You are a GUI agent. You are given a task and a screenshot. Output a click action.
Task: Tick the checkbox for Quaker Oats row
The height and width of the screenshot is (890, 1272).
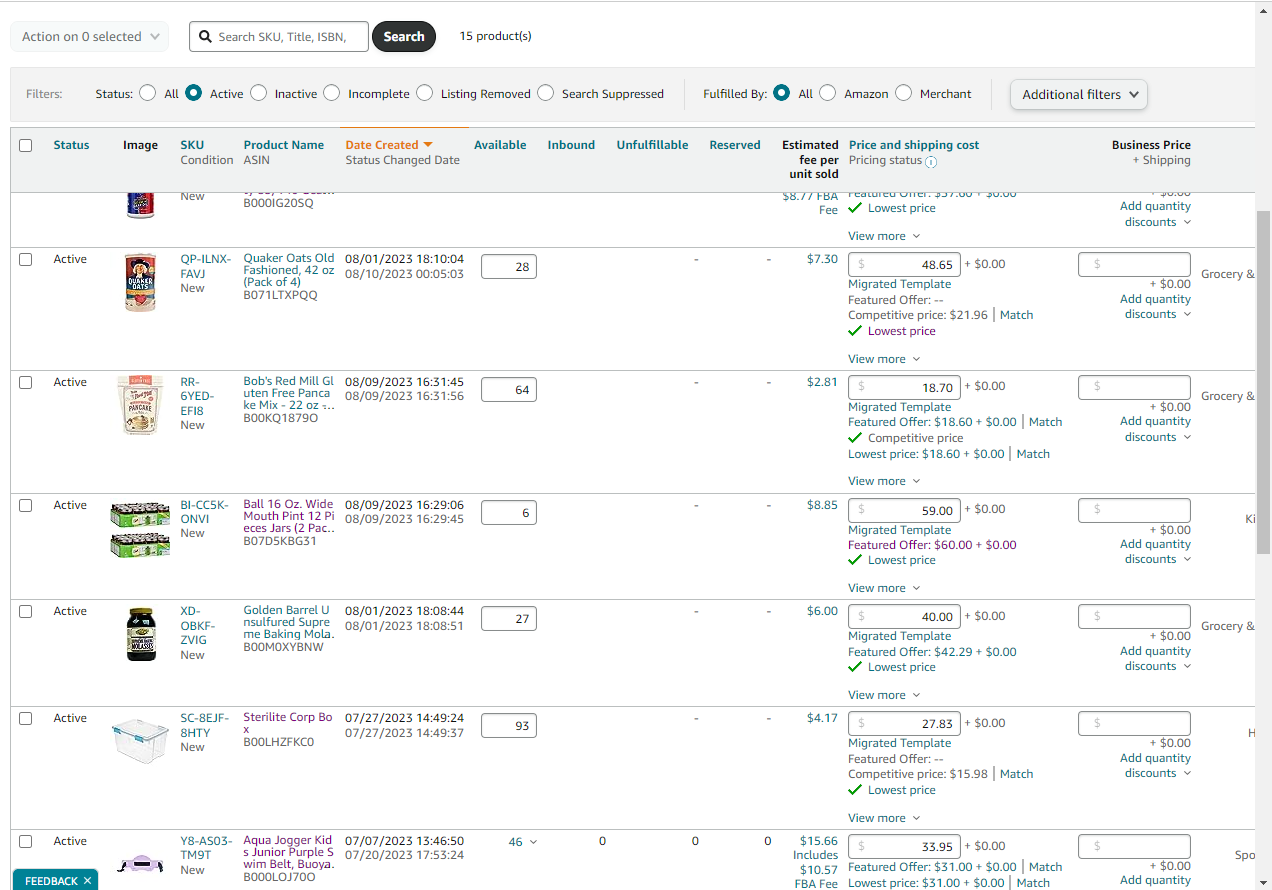coord(26,259)
